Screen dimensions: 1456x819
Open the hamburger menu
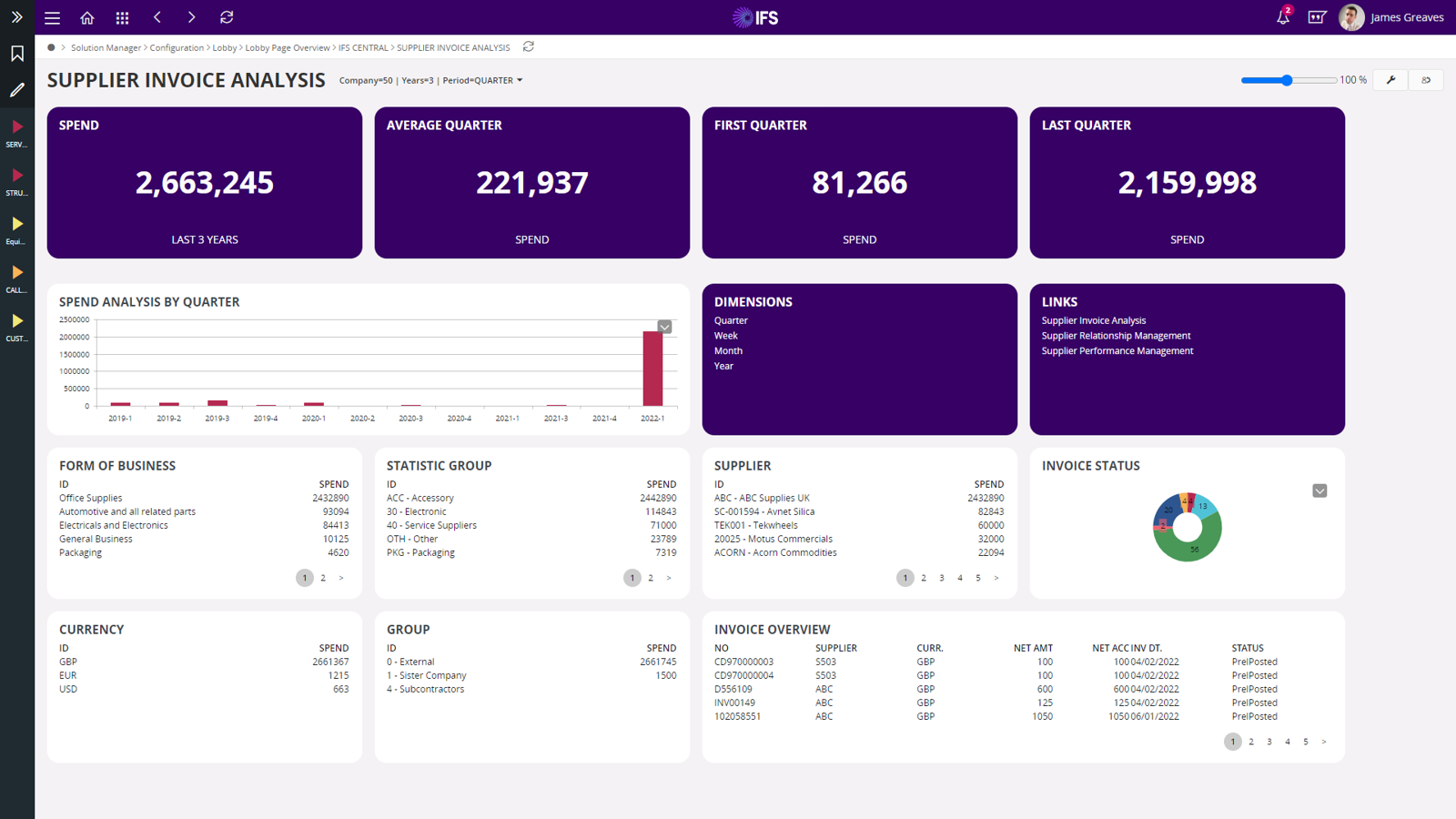(x=52, y=17)
